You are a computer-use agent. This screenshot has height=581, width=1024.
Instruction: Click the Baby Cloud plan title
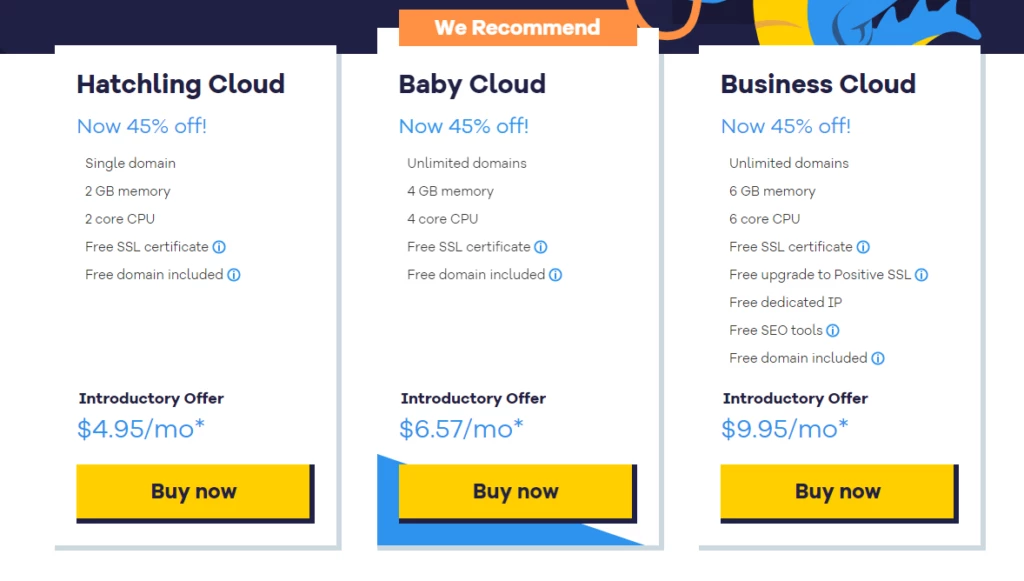point(472,84)
